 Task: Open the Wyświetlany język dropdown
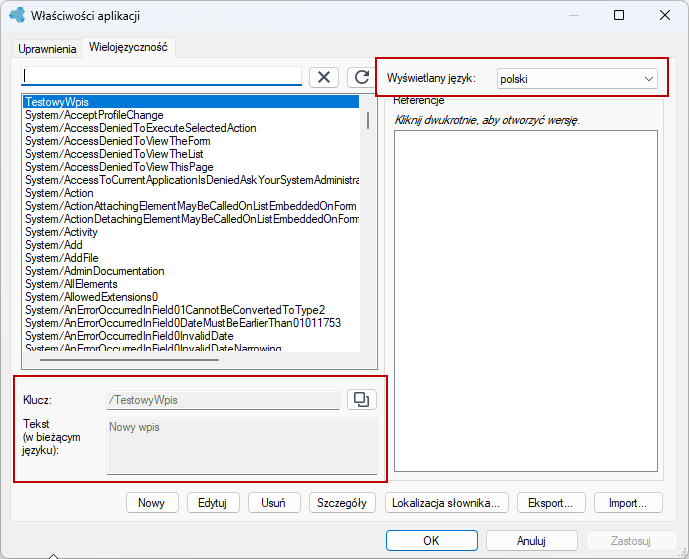coord(577,79)
